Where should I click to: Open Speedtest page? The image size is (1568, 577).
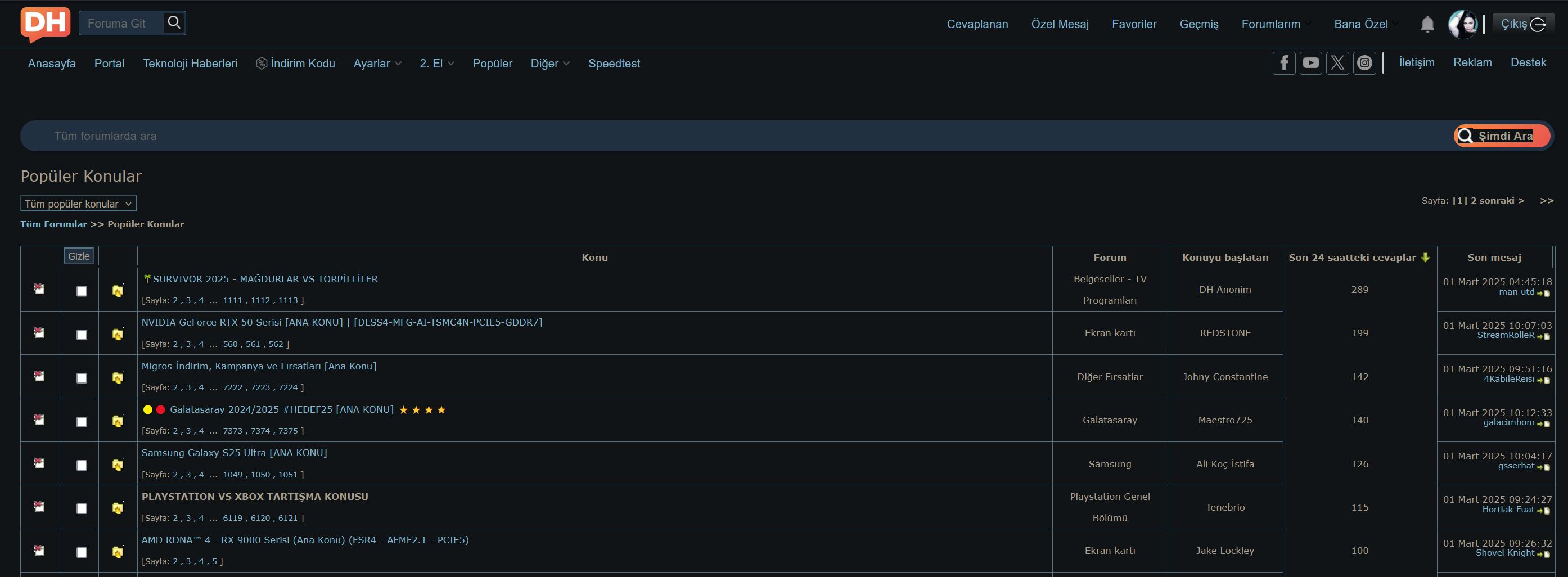point(614,64)
